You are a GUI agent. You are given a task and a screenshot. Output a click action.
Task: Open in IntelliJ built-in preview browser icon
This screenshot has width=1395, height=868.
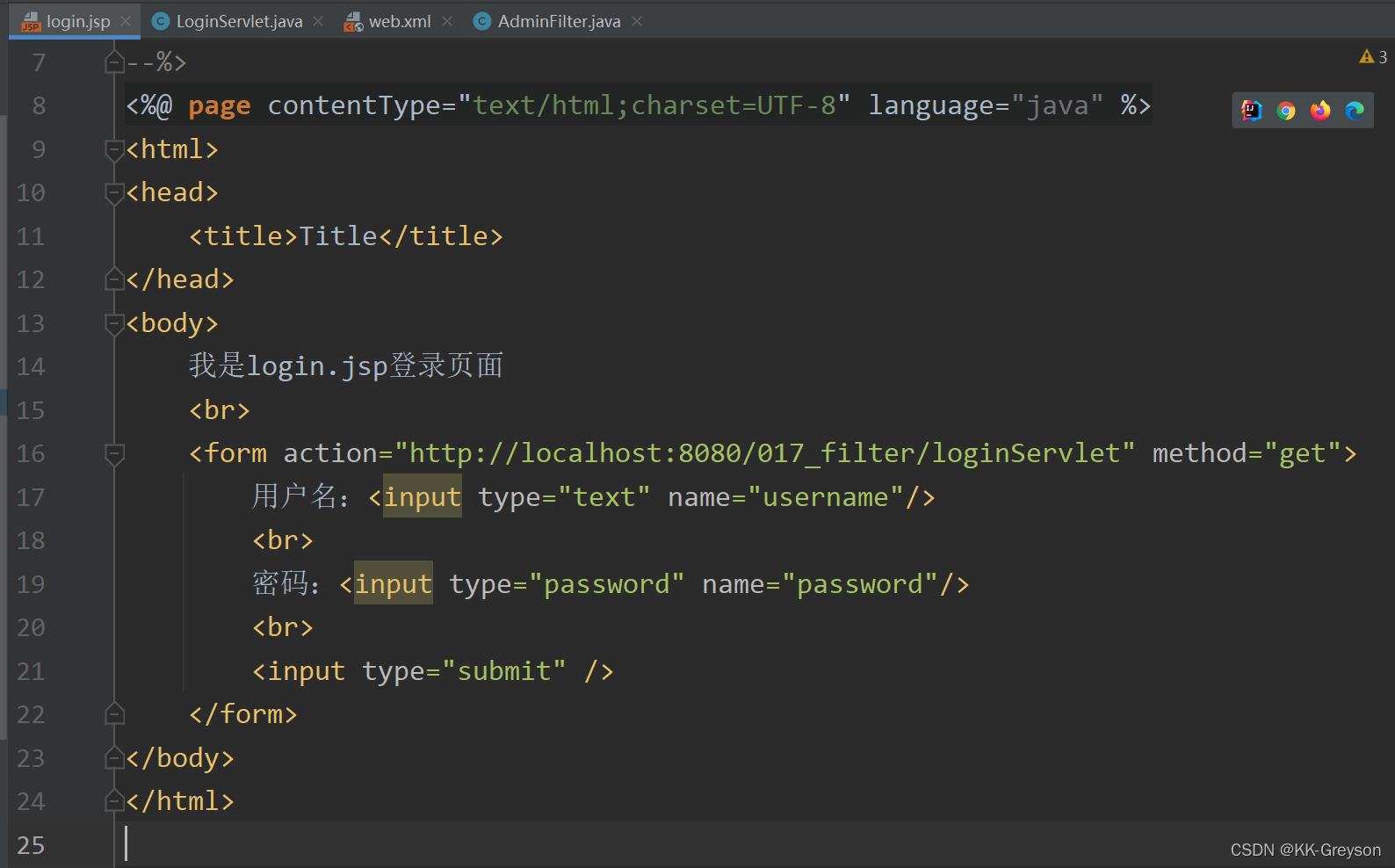click(x=1252, y=110)
